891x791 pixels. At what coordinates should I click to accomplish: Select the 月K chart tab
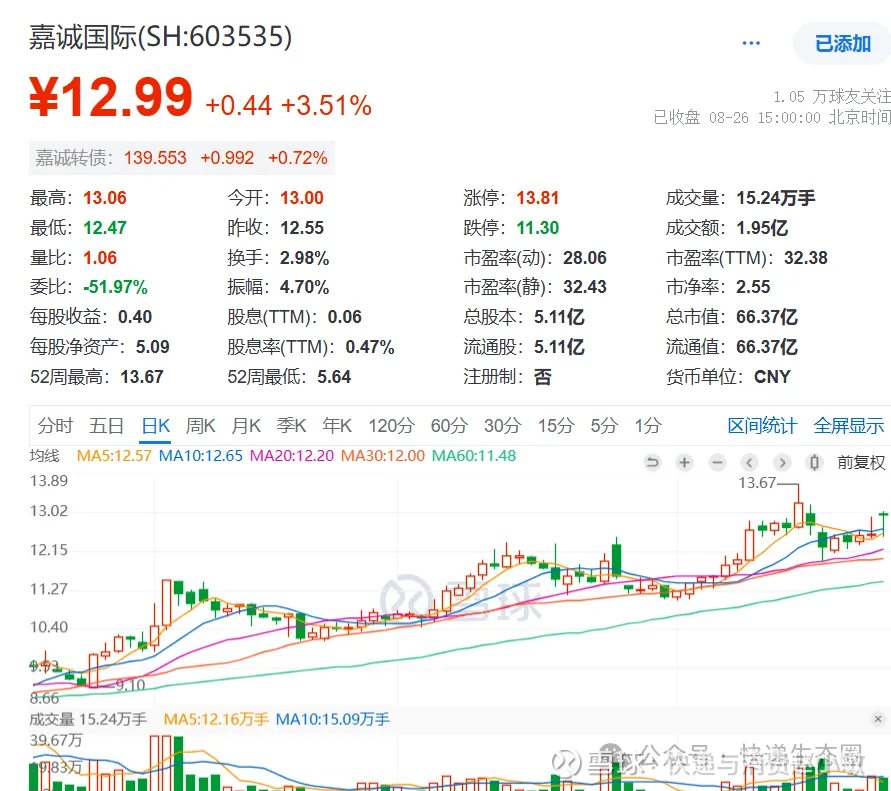[246, 425]
